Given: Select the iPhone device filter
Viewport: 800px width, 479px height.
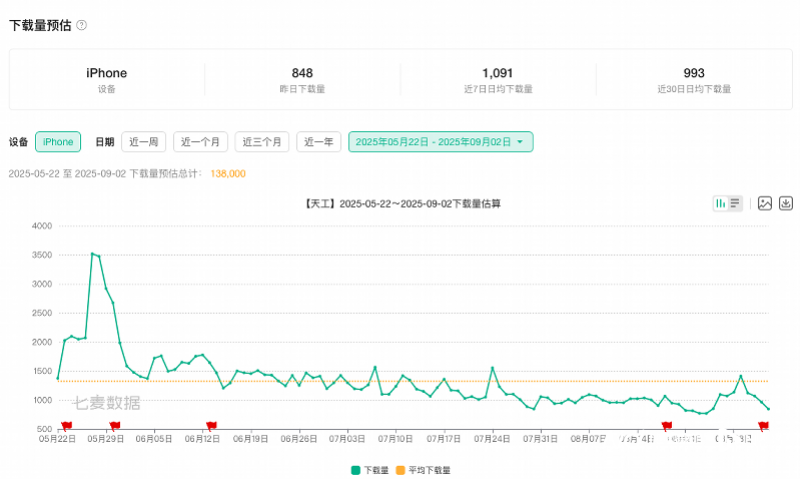Looking at the screenshot, I should [x=58, y=142].
